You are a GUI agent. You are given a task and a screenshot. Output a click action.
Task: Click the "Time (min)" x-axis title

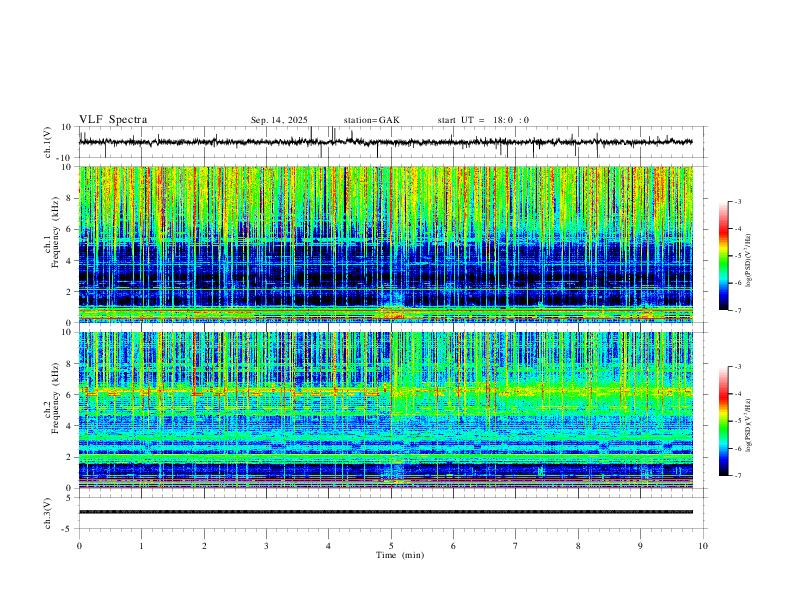pos(400,555)
